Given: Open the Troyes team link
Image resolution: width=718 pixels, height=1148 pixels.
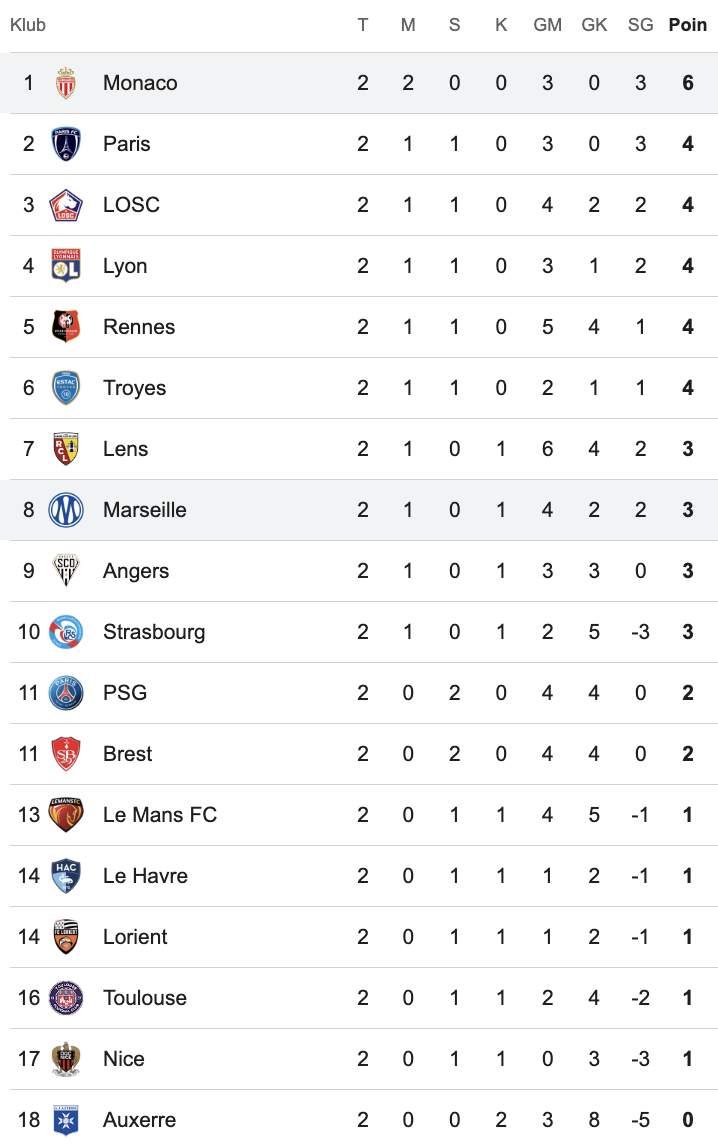Looking at the screenshot, I should pyautogui.click(x=135, y=388).
